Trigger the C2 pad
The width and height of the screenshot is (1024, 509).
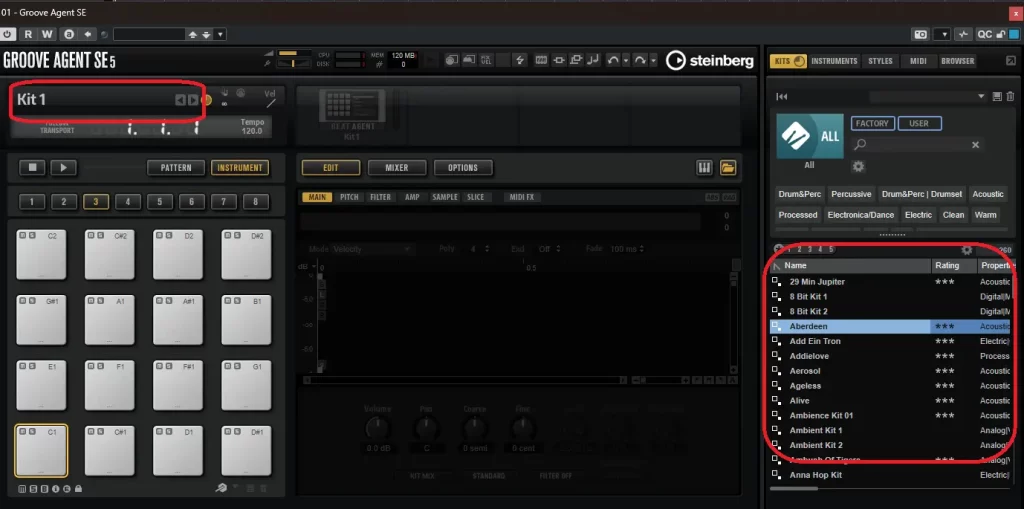point(41,255)
